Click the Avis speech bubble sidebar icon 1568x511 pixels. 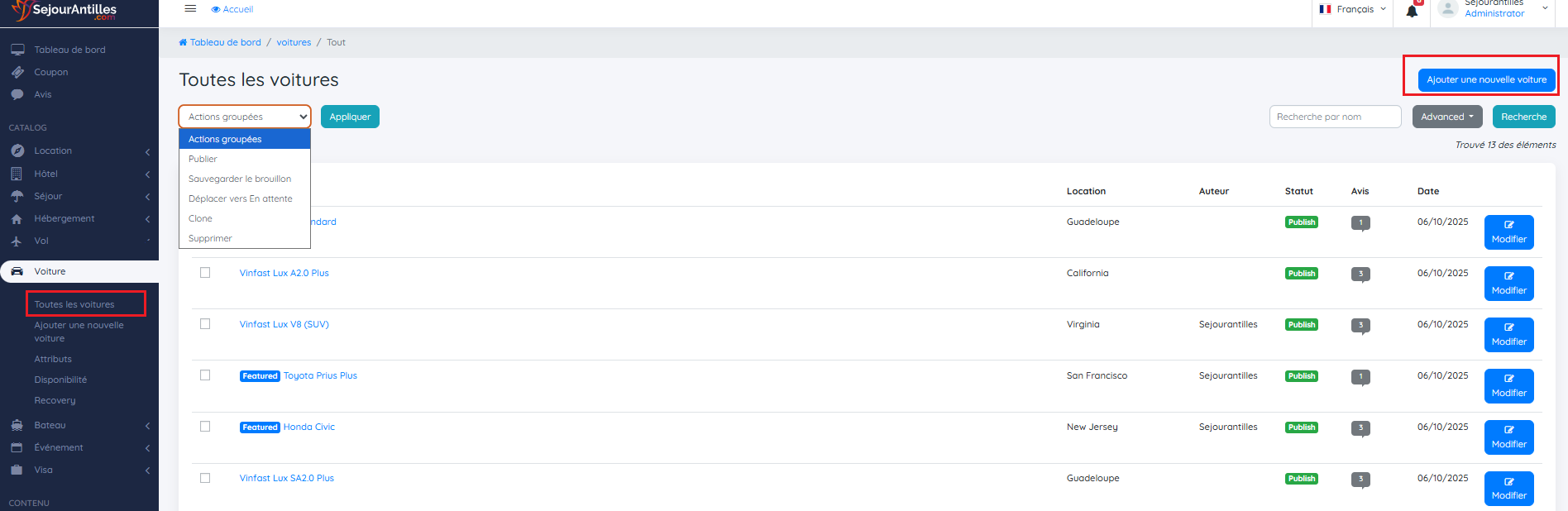coord(17,94)
